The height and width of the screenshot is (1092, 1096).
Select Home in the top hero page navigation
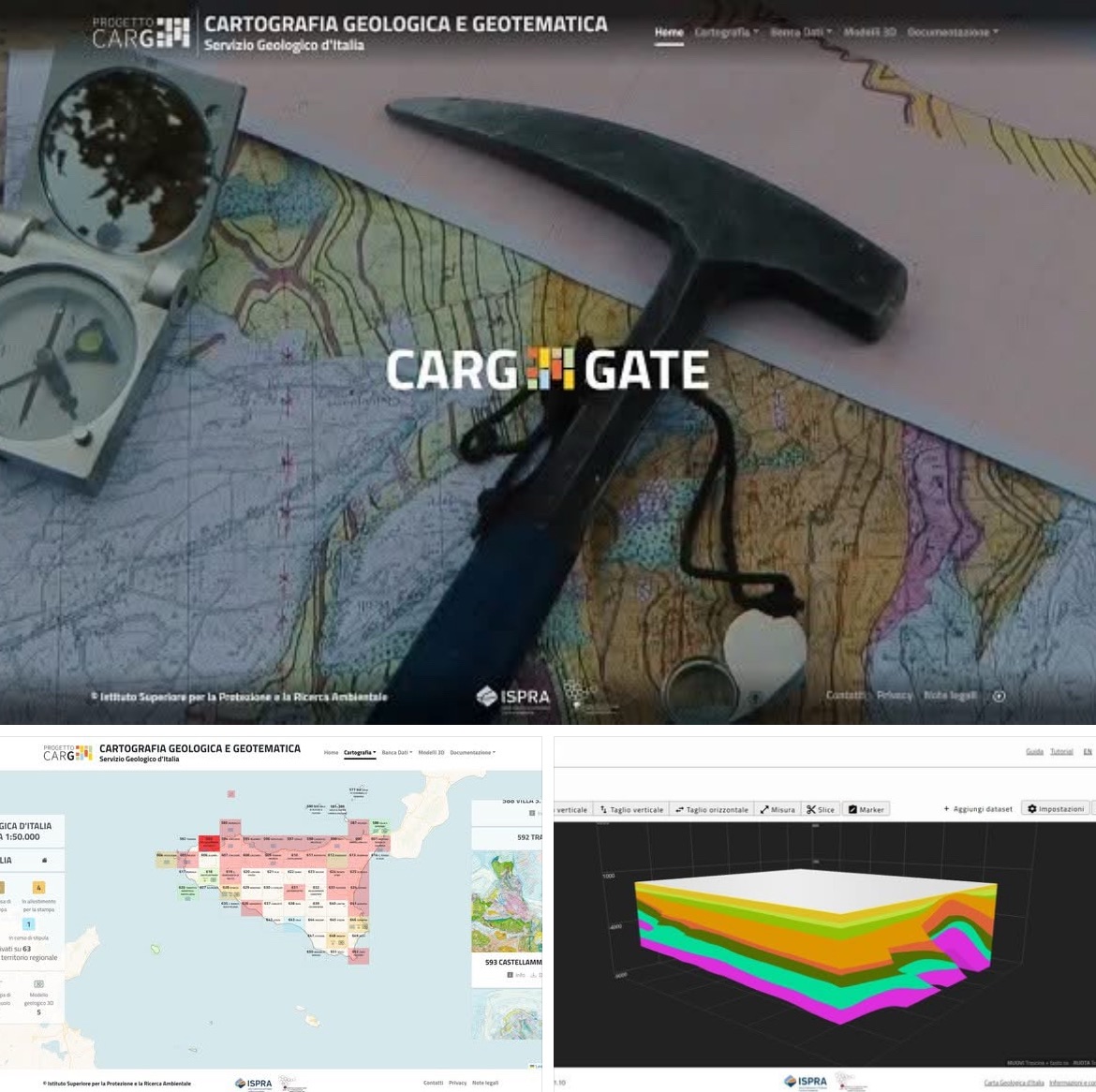[x=669, y=32]
